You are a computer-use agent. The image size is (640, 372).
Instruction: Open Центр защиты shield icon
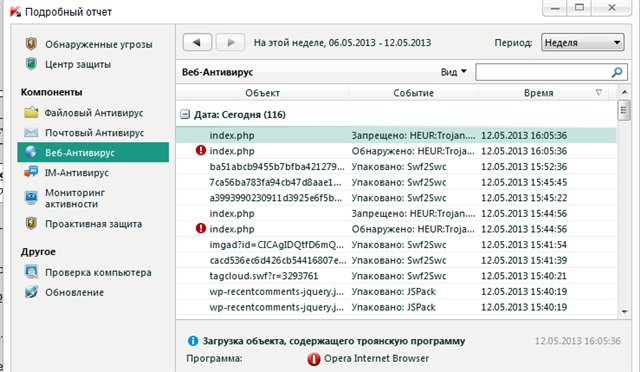31,64
